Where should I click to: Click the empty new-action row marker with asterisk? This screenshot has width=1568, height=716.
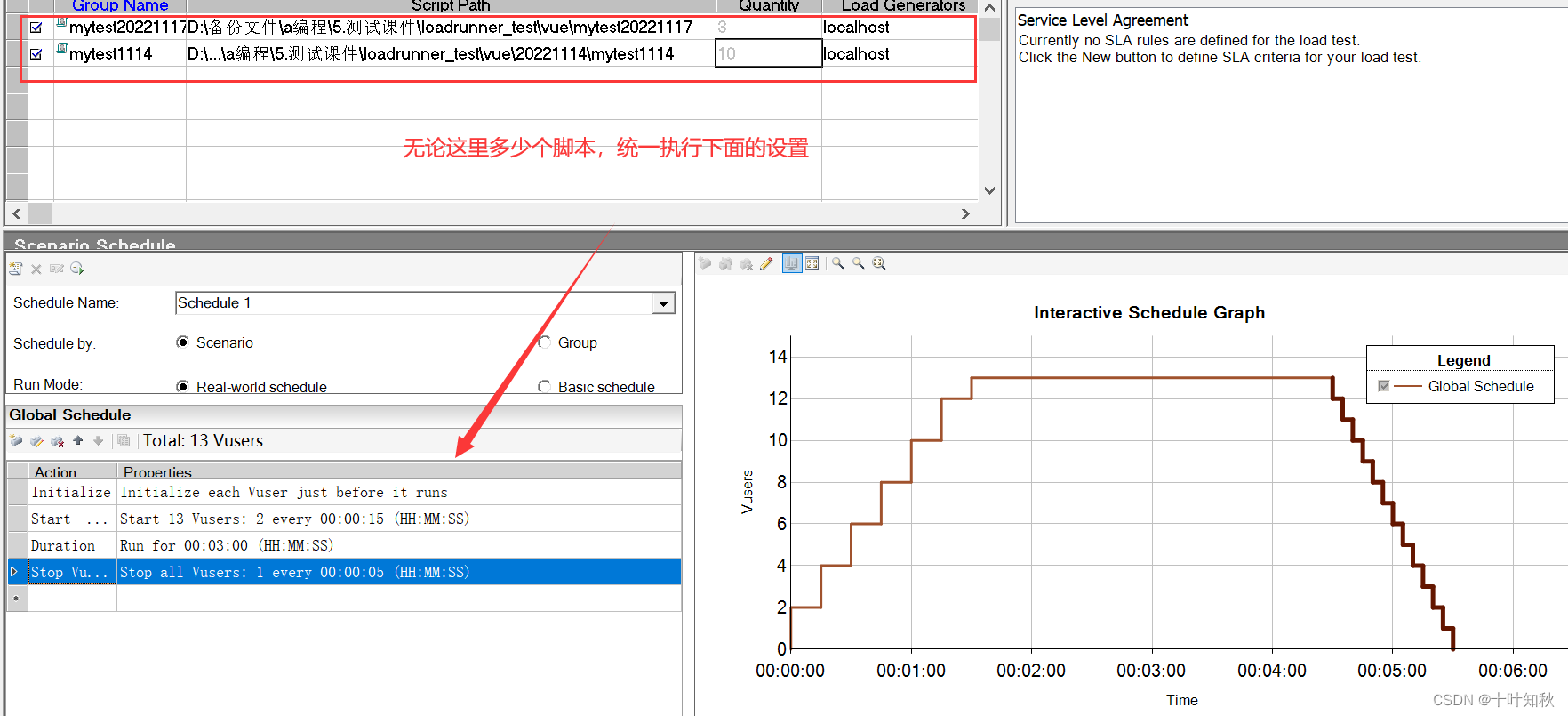pos(16,599)
